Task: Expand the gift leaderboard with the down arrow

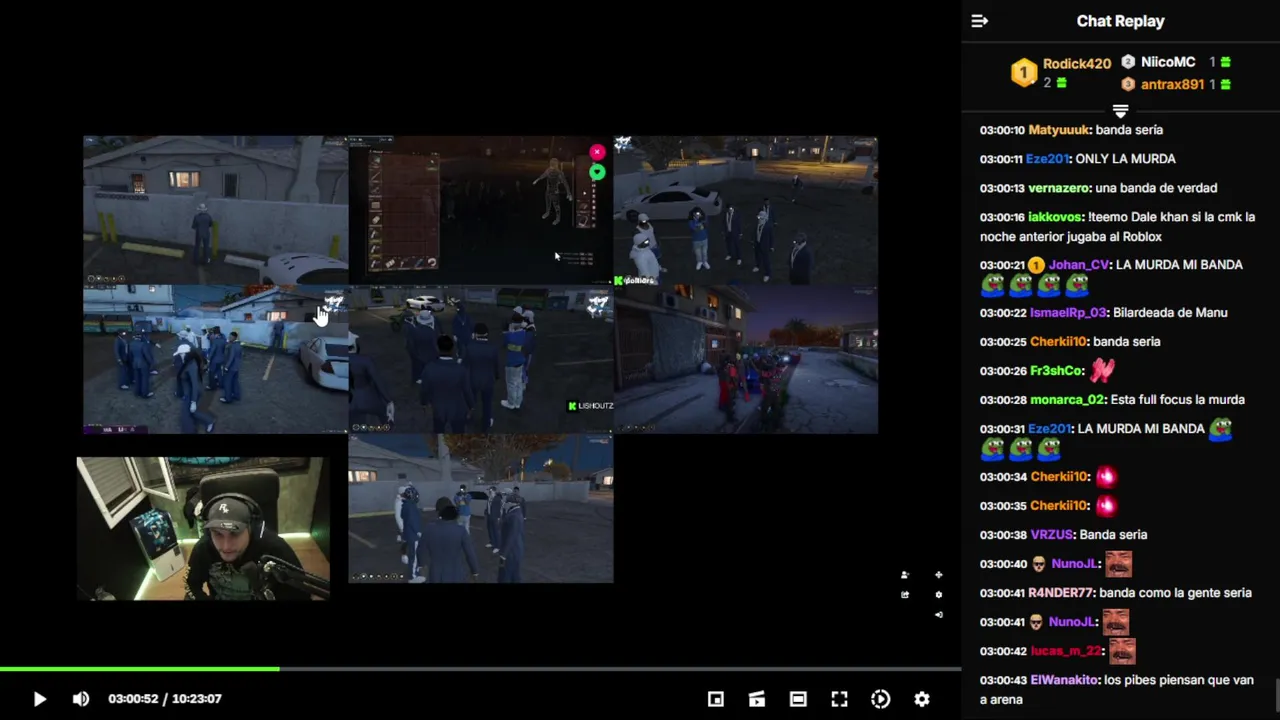Action: [x=1120, y=111]
